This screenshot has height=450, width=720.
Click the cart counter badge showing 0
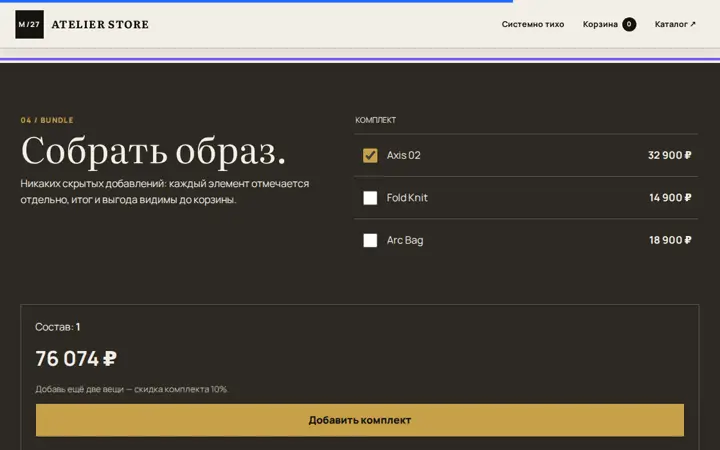pos(629,24)
